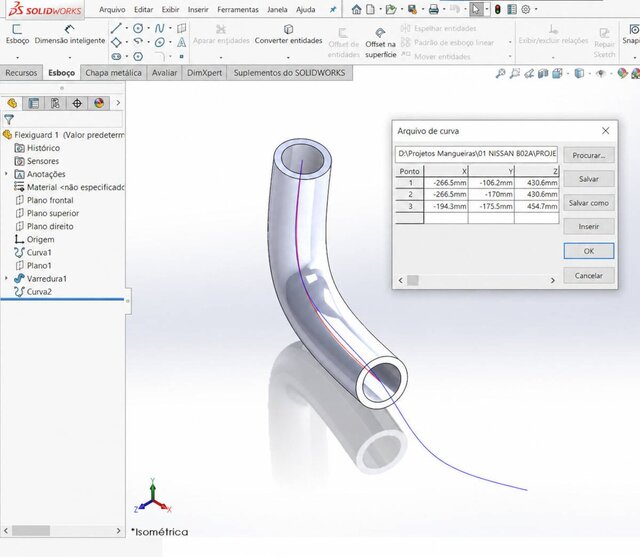Click the Save icon
This screenshot has width=640, height=557.
tap(412, 9)
